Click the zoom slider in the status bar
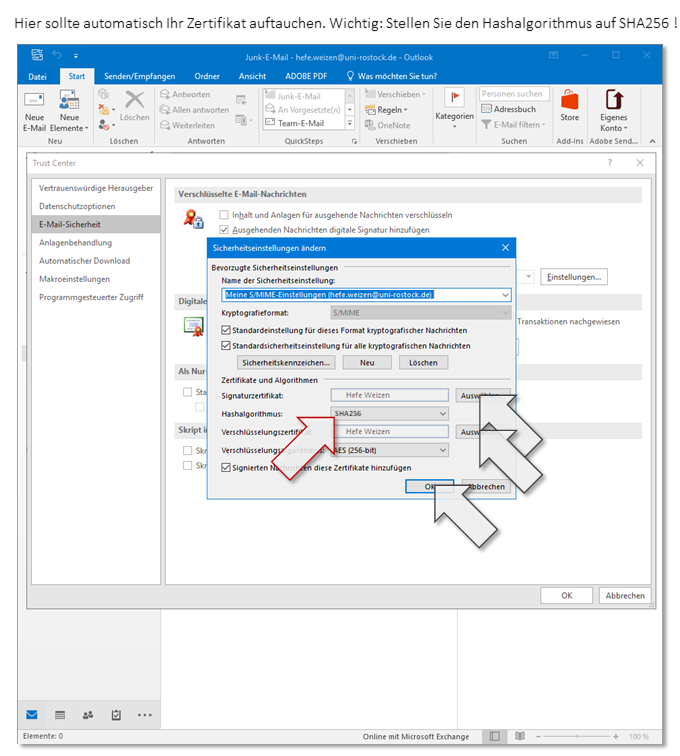 (576, 737)
